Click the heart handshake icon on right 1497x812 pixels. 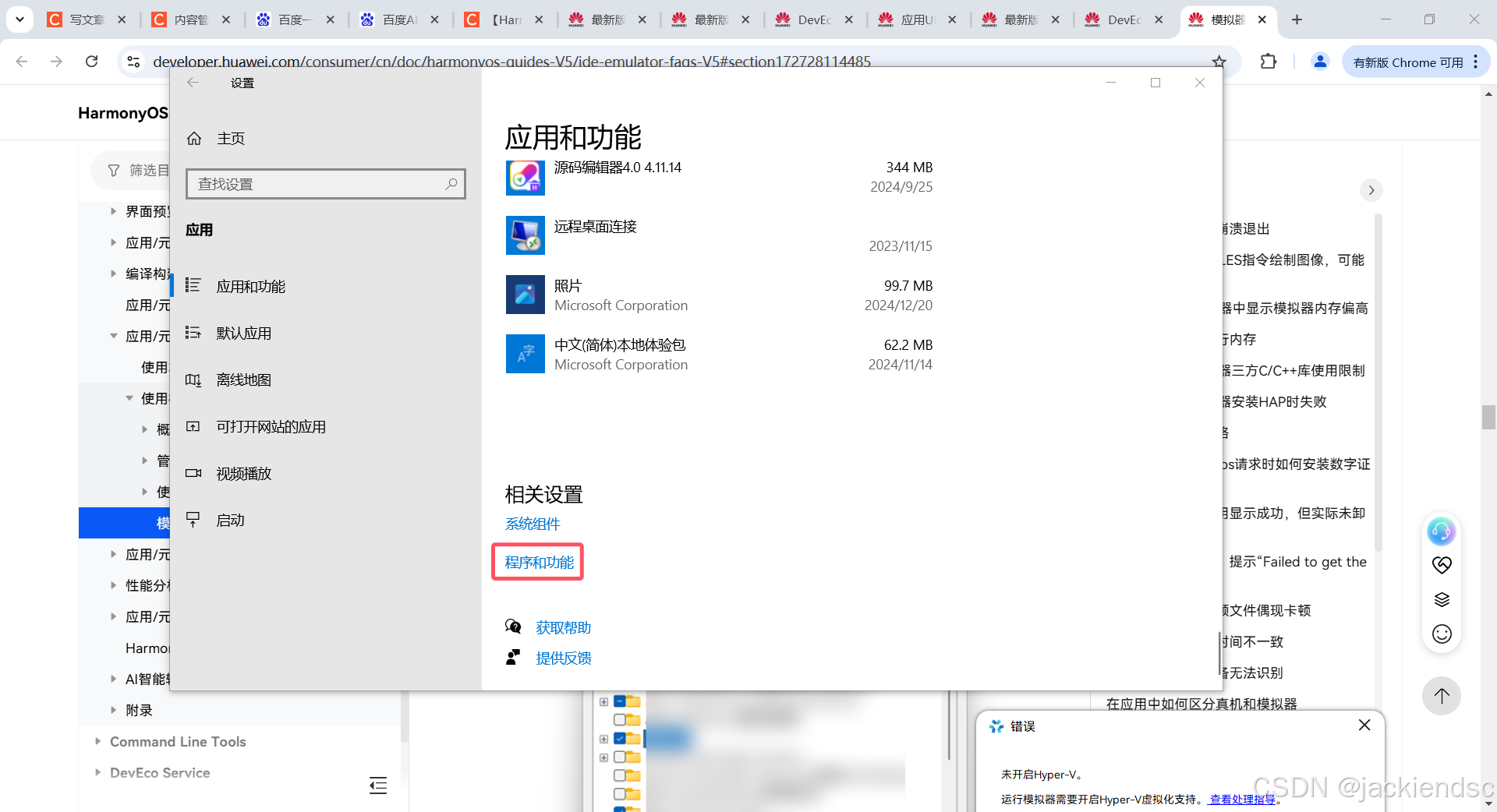(x=1442, y=565)
